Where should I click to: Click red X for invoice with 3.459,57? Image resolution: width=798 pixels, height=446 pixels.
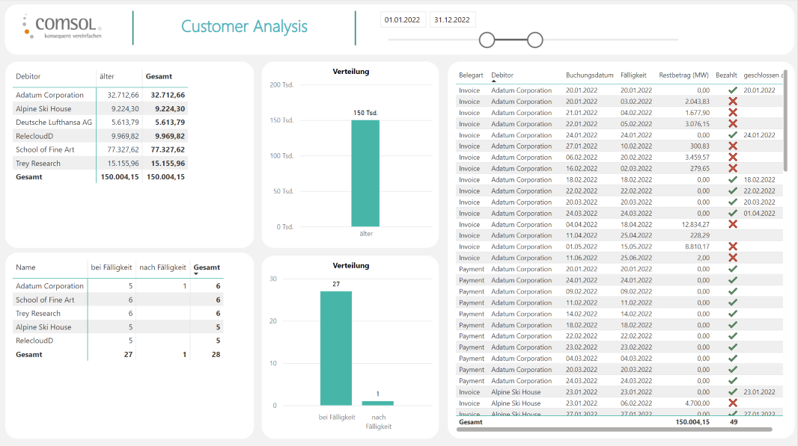733,157
